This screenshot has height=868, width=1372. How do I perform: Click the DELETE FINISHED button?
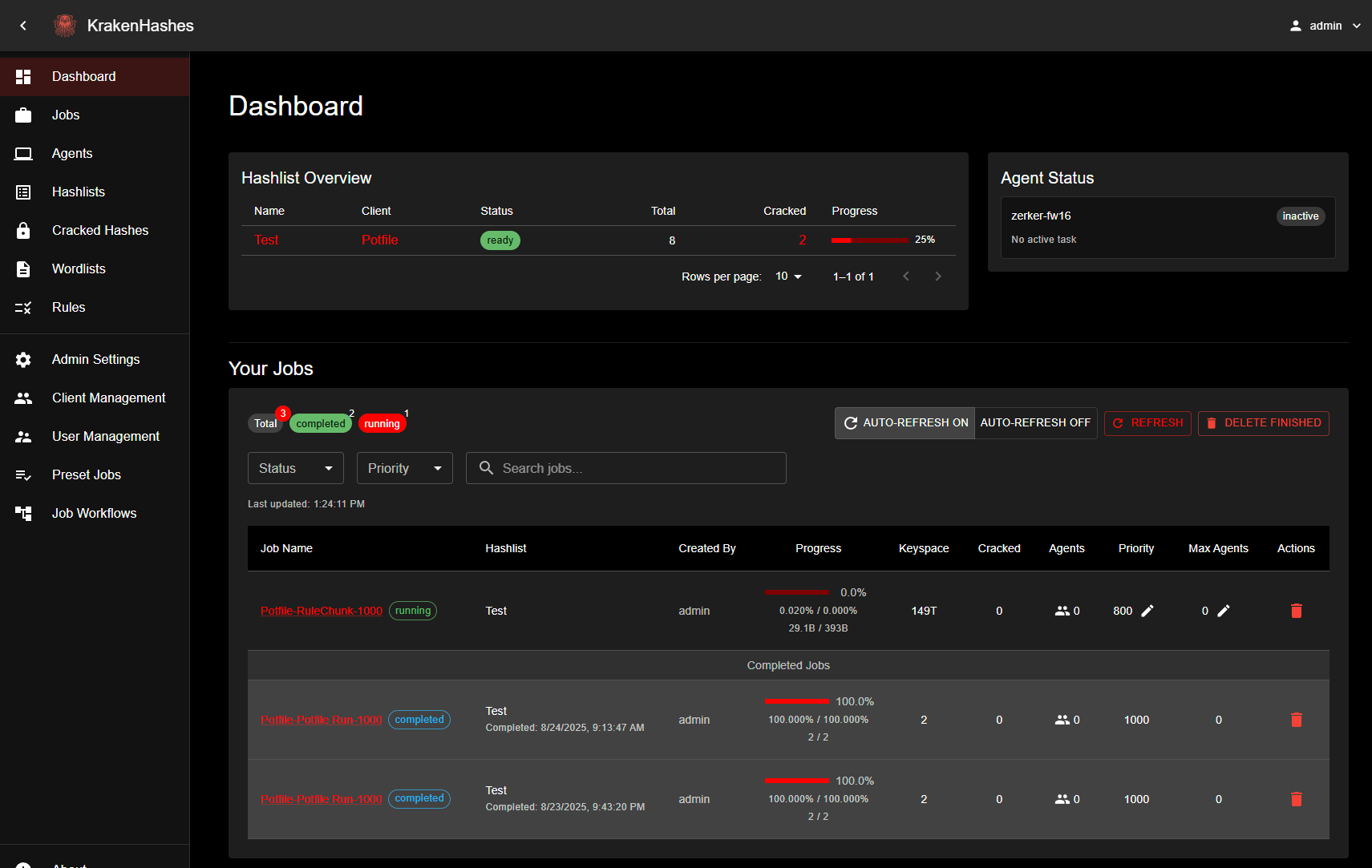pyautogui.click(x=1264, y=422)
